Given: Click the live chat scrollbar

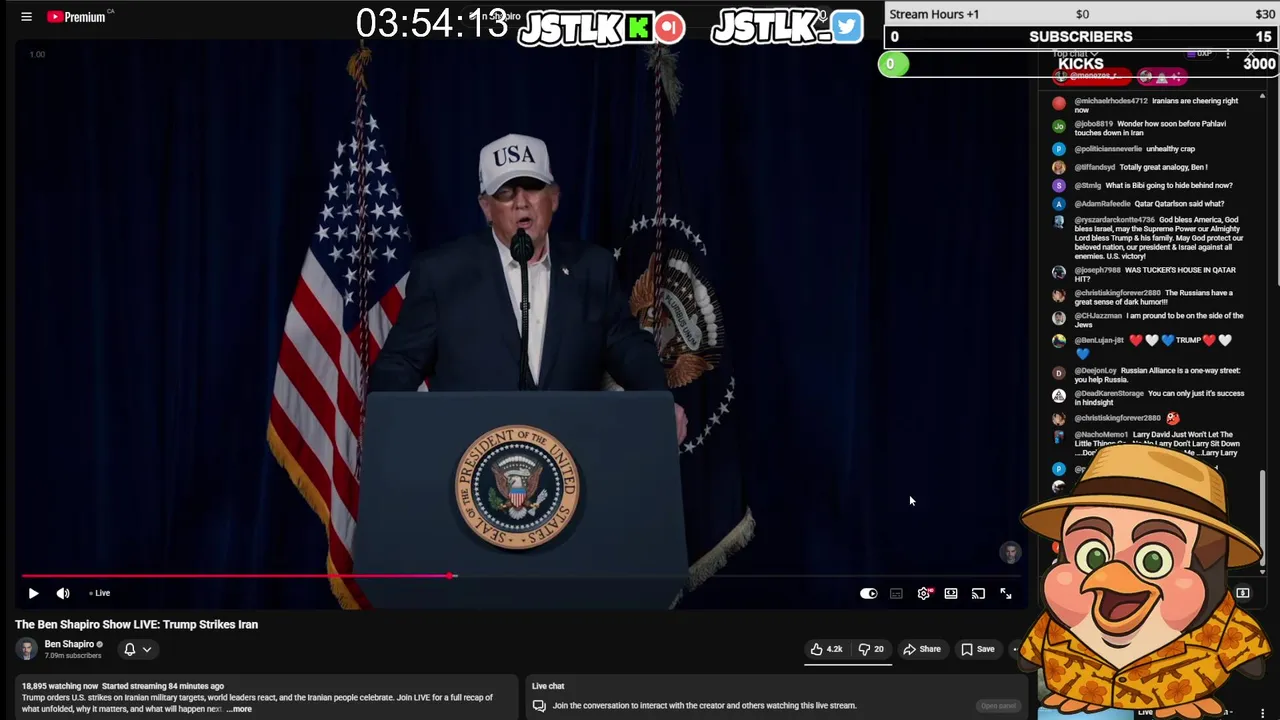Looking at the screenshot, I should pos(1262,520).
